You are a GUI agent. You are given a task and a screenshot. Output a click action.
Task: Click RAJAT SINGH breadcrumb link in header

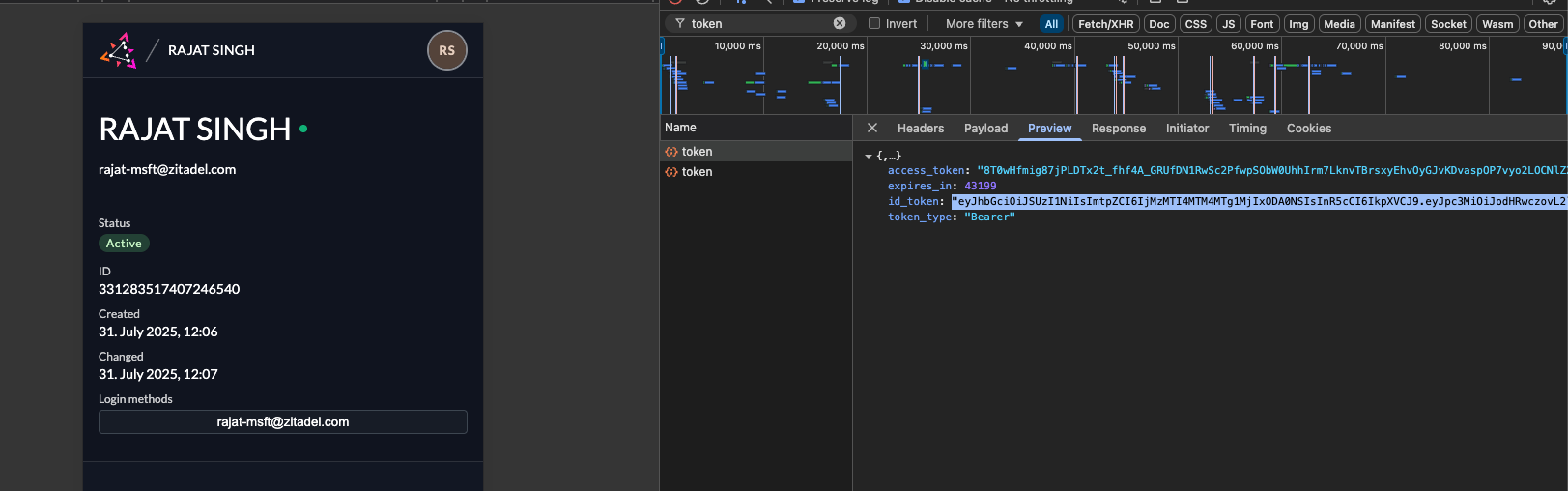(x=212, y=50)
